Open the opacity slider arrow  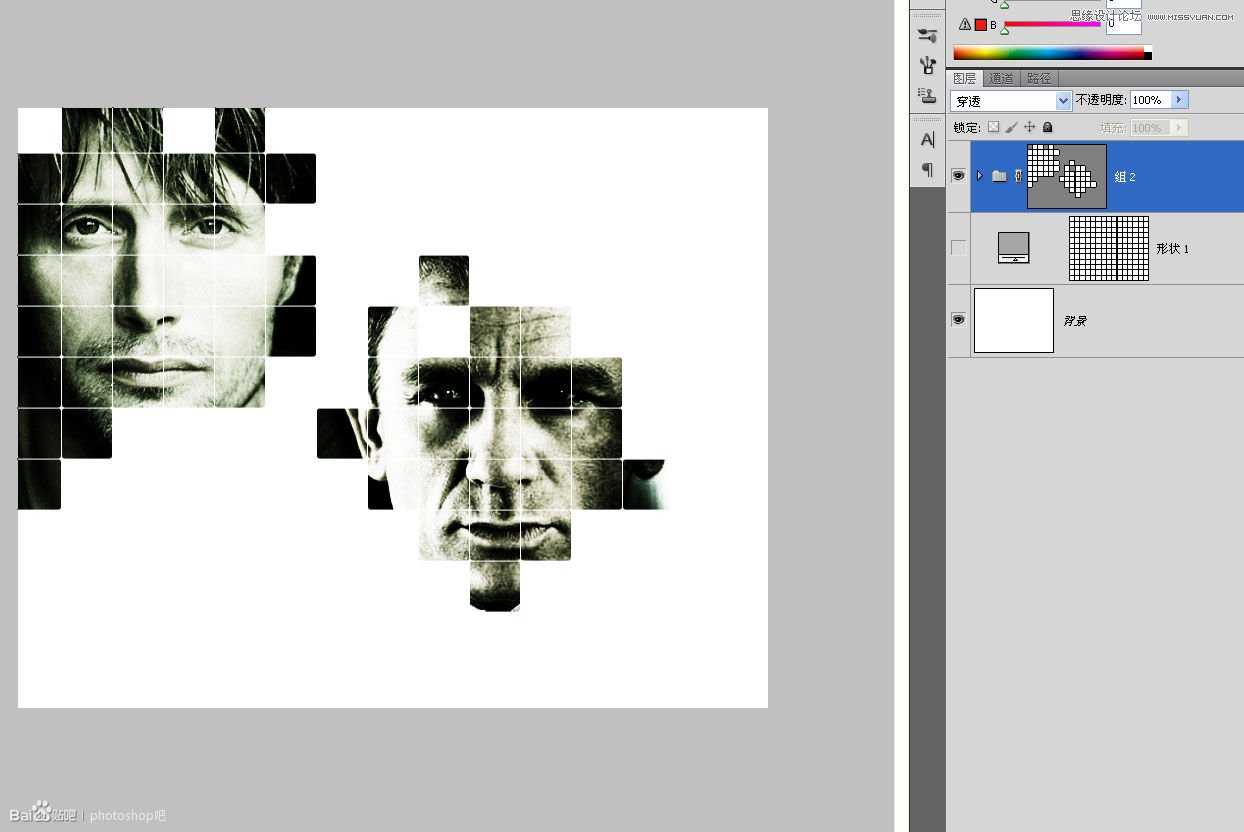(x=1179, y=100)
